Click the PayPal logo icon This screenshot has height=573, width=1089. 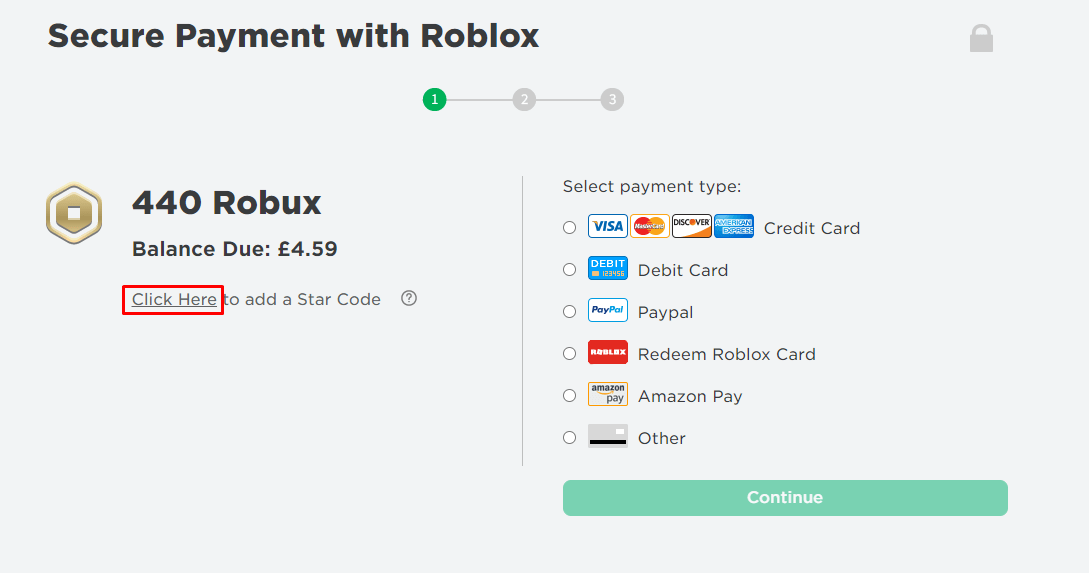click(607, 311)
